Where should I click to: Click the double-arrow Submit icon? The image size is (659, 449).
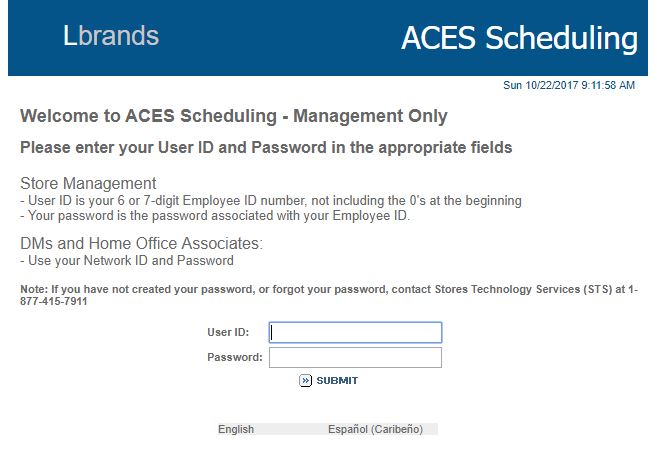(306, 381)
